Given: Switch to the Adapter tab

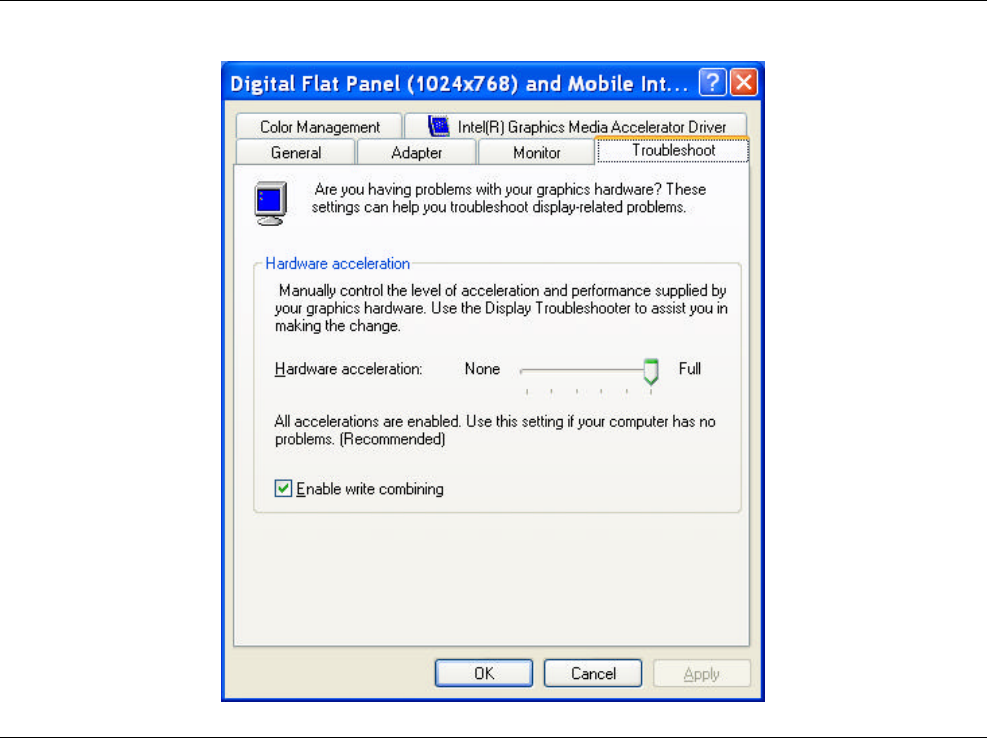Looking at the screenshot, I should (x=416, y=152).
